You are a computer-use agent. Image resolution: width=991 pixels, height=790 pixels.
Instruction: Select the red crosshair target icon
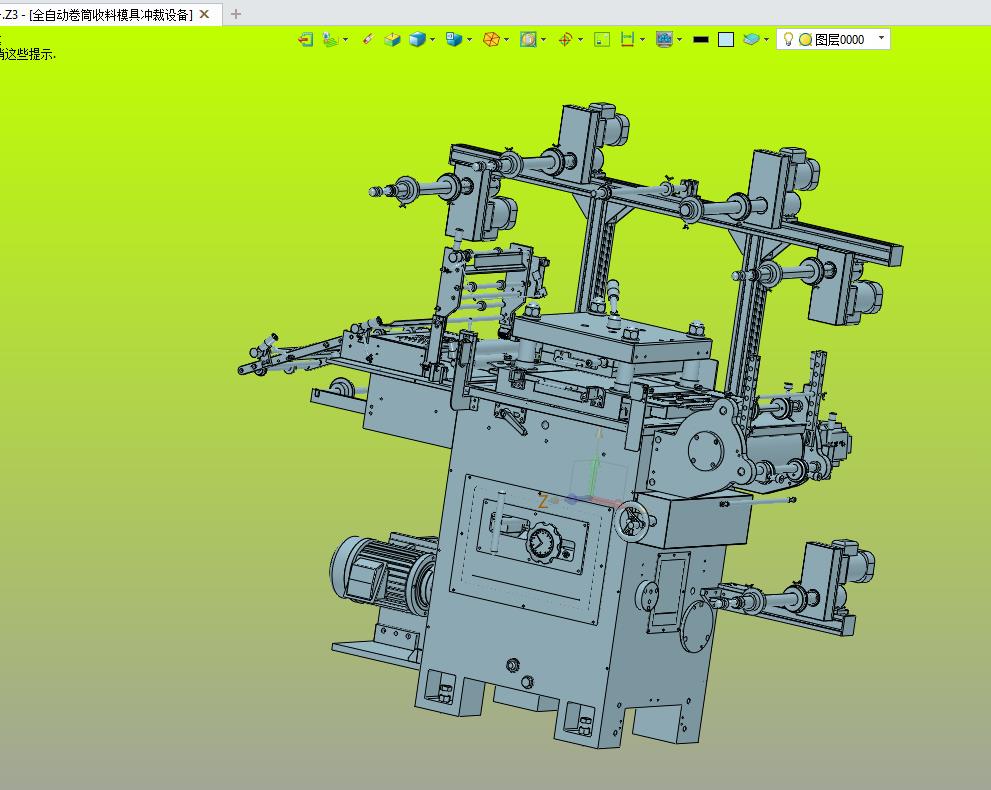566,40
